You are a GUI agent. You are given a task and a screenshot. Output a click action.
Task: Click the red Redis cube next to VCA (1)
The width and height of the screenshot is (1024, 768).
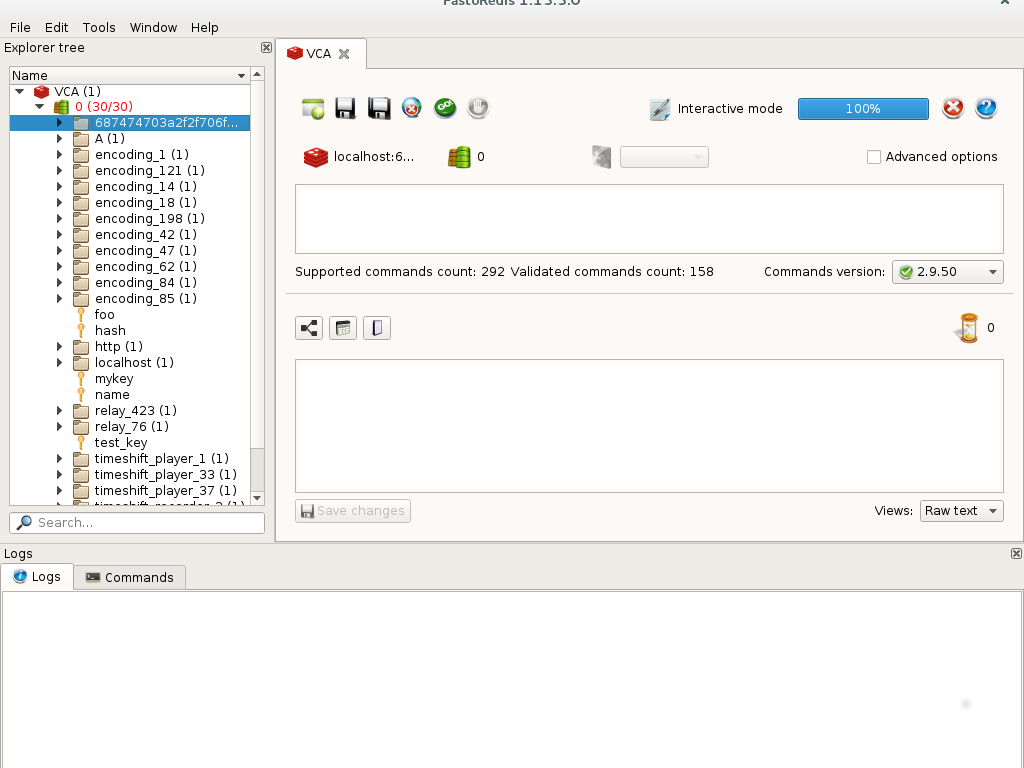(x=42, y=91)
